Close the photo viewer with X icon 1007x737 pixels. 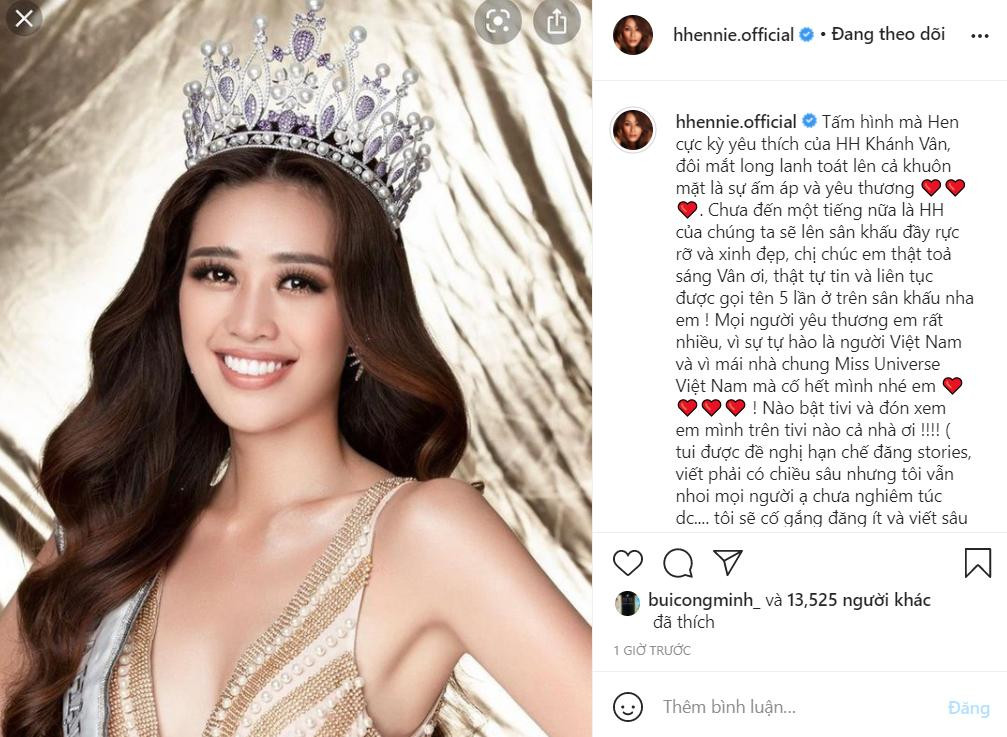[24, 19]
